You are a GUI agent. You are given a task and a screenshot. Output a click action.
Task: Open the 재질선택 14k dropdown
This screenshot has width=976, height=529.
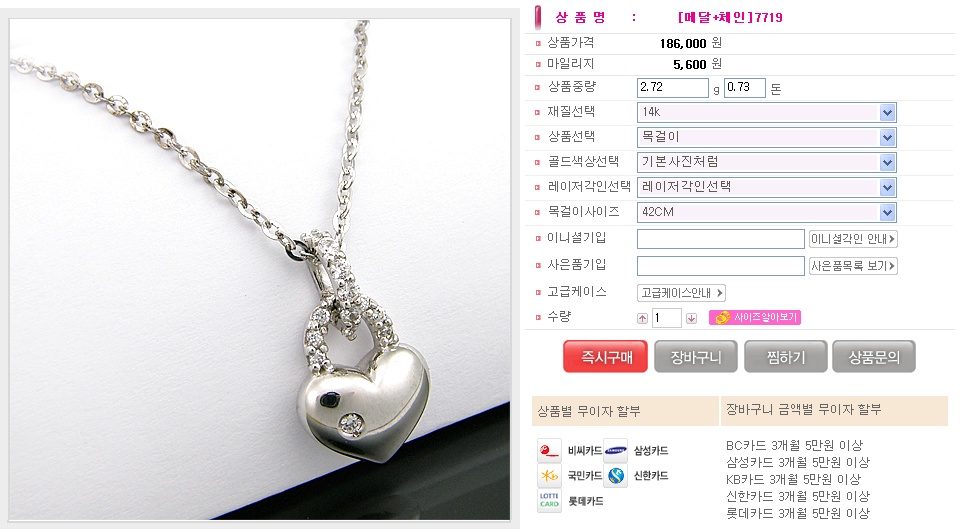click(x=766, y=113)
